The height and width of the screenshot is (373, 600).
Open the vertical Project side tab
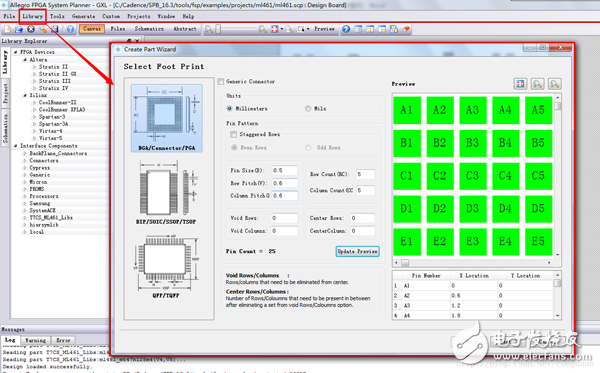click(x=5, y=93)
